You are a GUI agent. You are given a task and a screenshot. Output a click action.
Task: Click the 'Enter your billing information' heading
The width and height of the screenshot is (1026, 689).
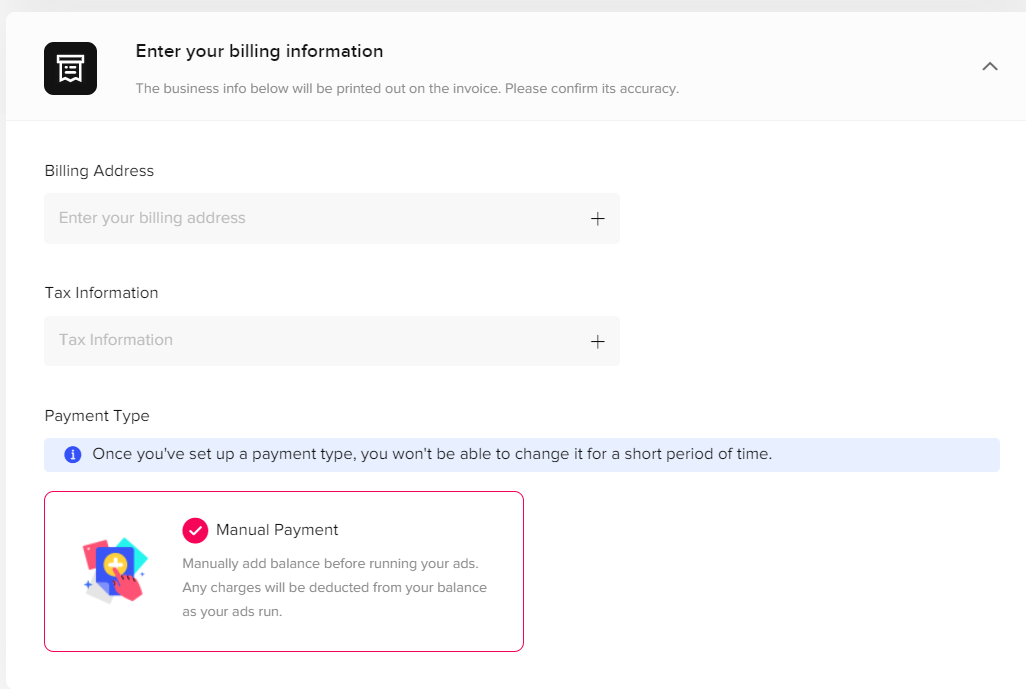tap(259, 51)
